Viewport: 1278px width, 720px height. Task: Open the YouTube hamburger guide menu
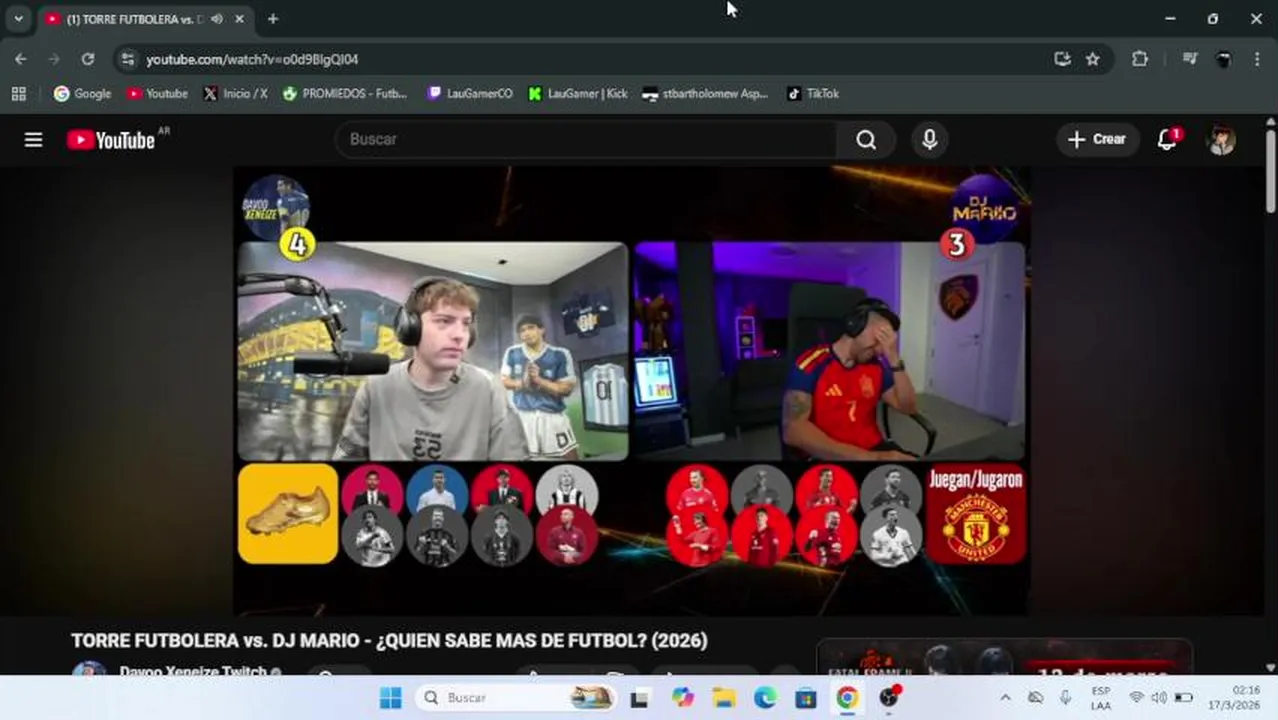34,140
